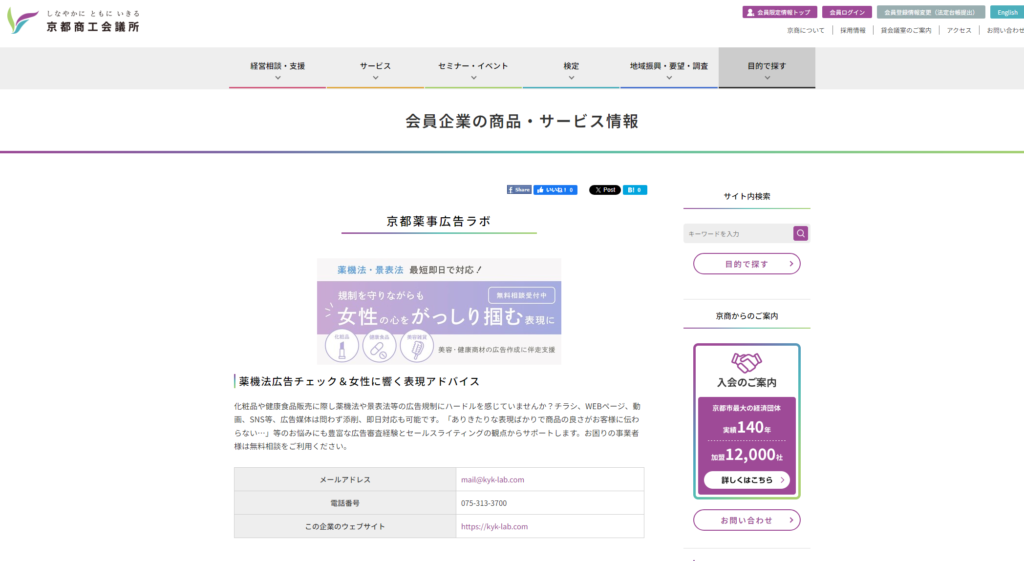Open 会員限定情報トップ with person icon

pyautogui.click(x=780, y=12)
